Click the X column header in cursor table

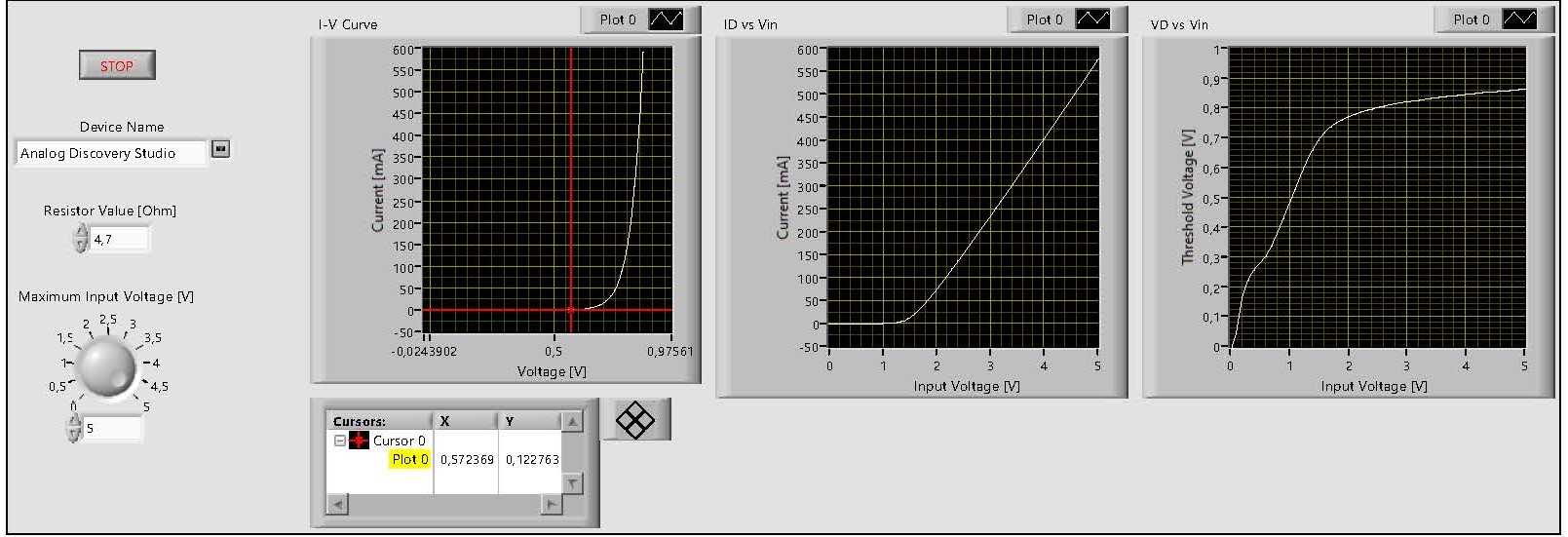(x=466, y=421)
